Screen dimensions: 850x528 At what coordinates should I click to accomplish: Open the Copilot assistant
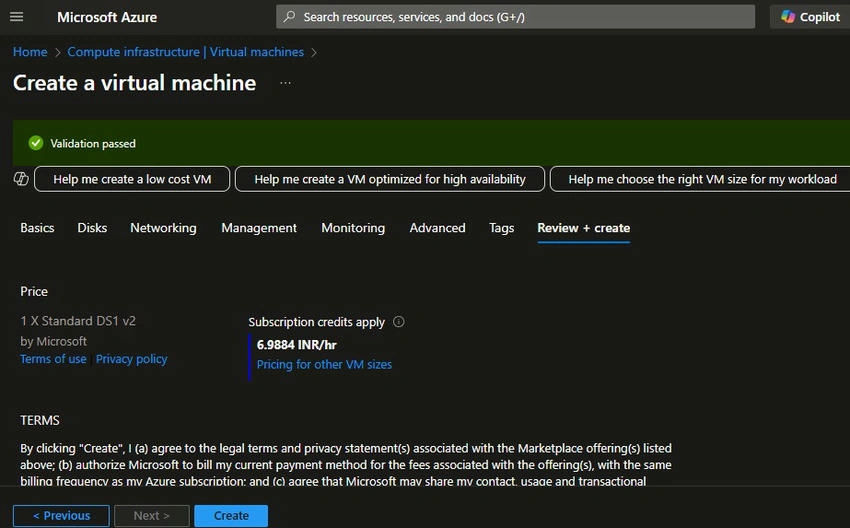pos(810,17)
